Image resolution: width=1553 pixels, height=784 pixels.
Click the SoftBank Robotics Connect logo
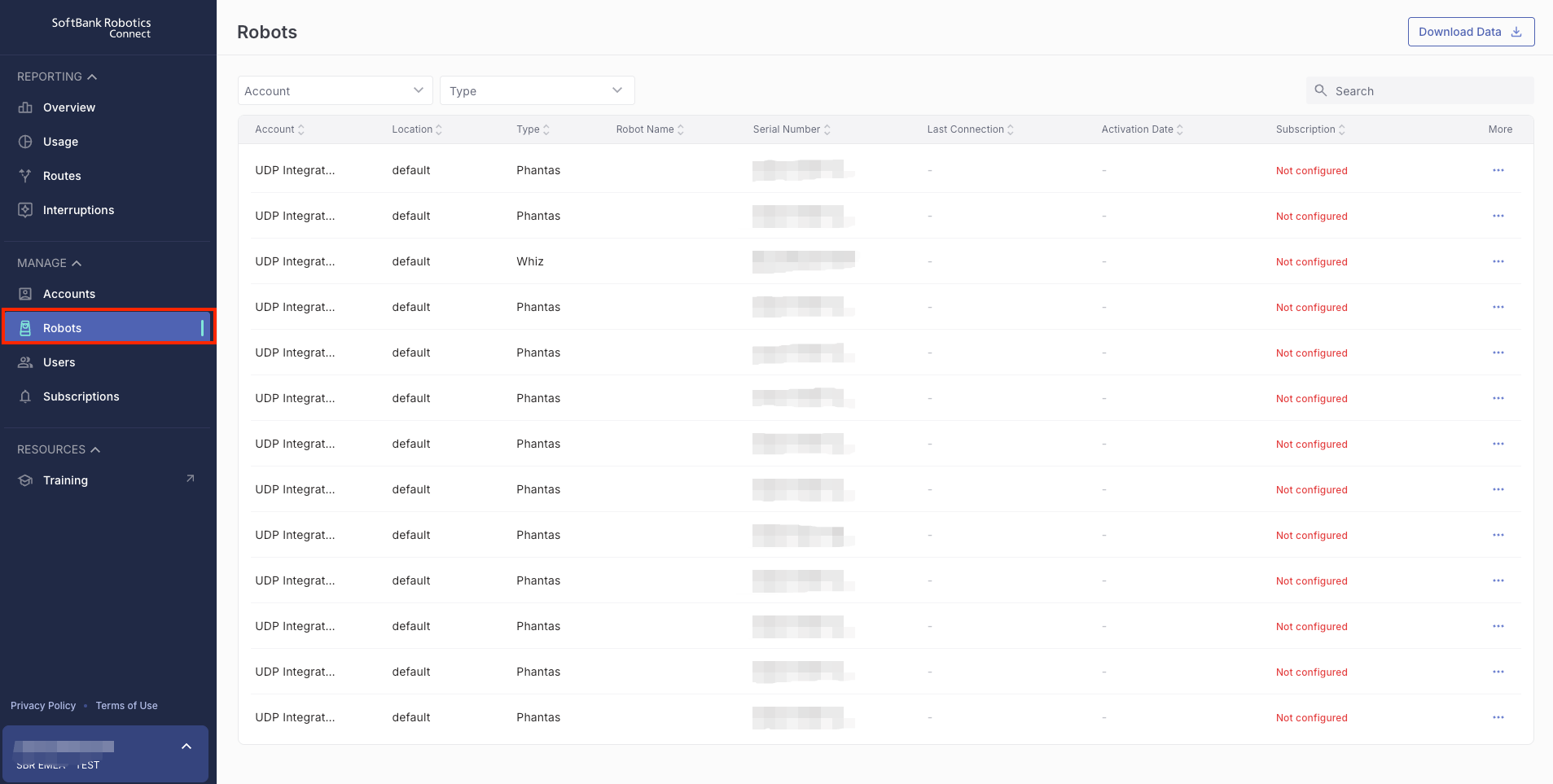click(102, 28)
